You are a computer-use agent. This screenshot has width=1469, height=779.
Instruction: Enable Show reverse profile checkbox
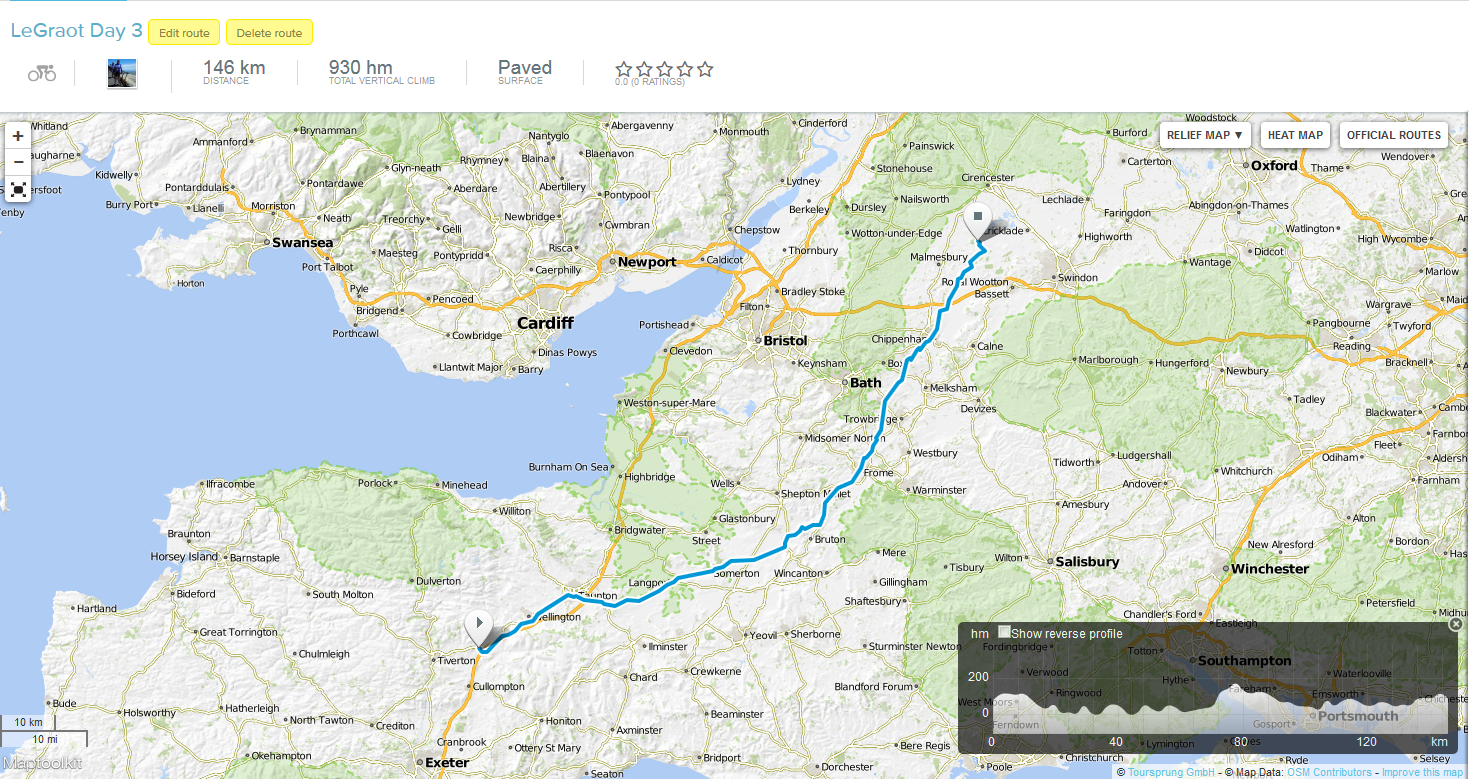[1004, 632]
